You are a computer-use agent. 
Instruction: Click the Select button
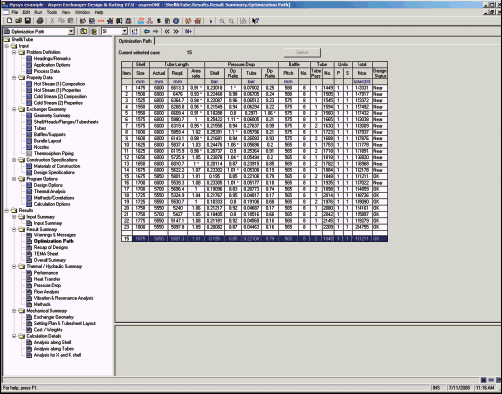[302, 52]
